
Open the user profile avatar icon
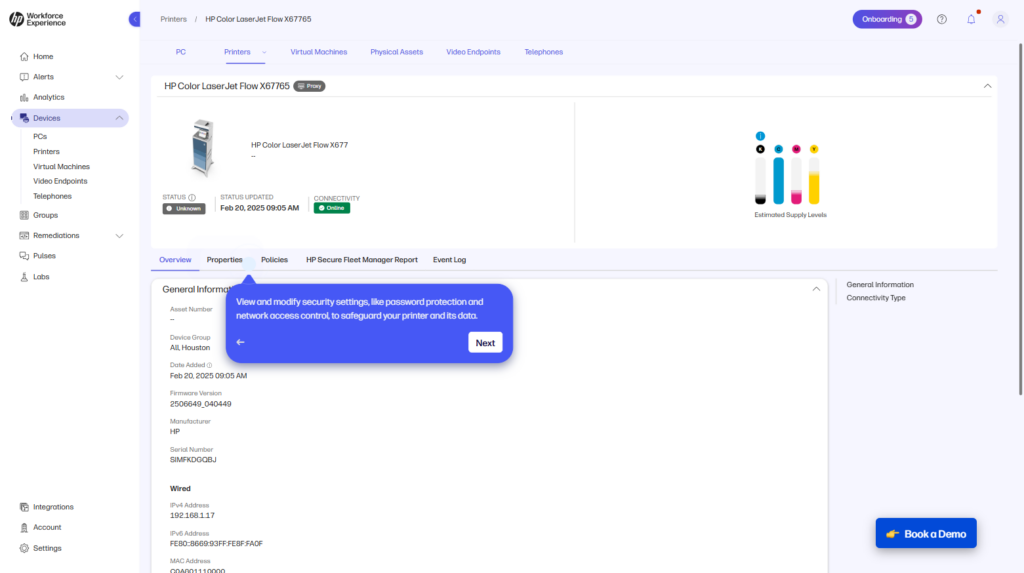(x=1000, y=19)
